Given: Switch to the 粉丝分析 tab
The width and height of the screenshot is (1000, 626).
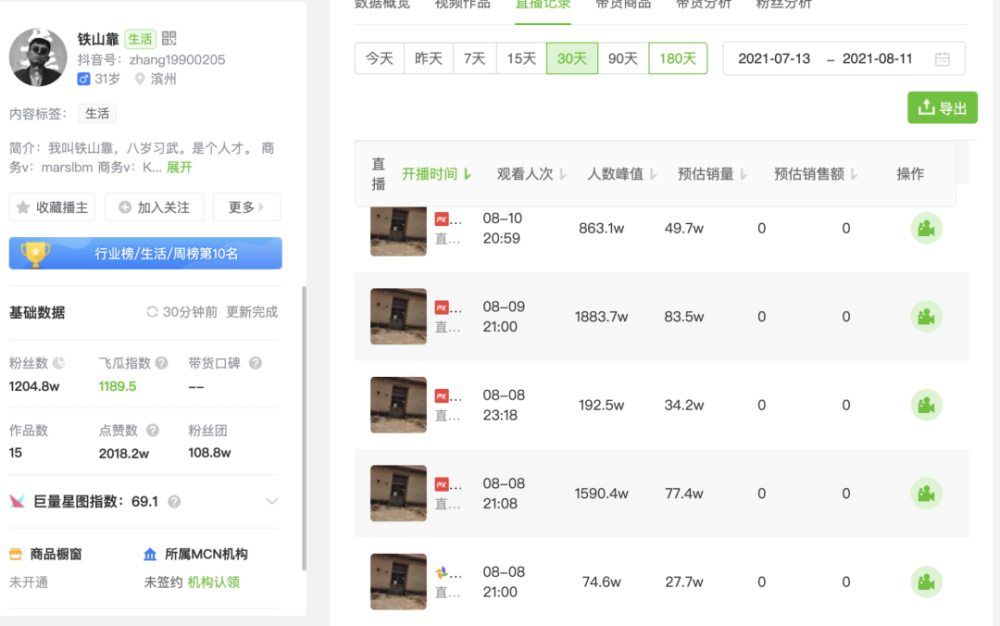Looking at the screenshot, I should tap(785, 4).
